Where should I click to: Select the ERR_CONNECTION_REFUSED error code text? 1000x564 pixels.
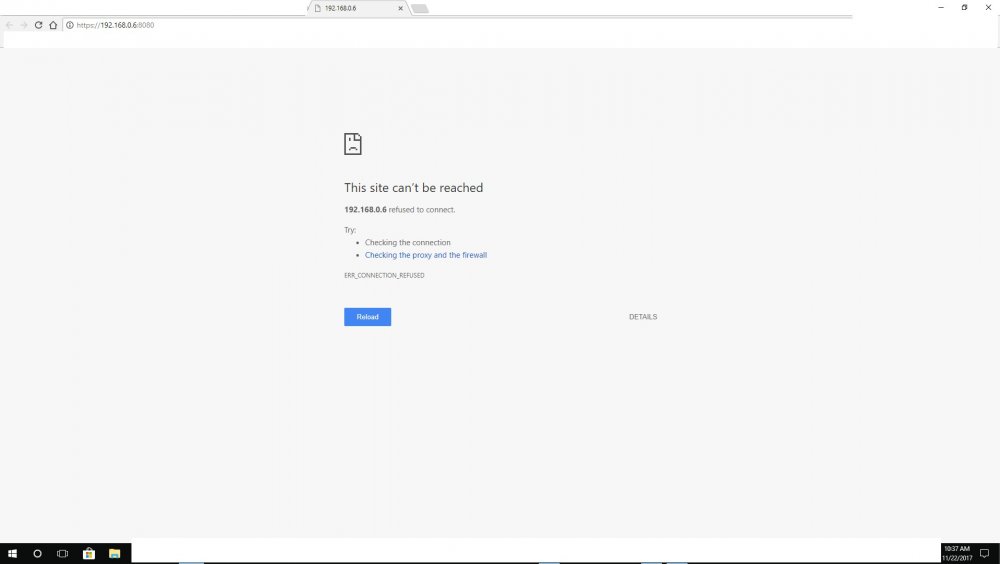tap(384, 276)
